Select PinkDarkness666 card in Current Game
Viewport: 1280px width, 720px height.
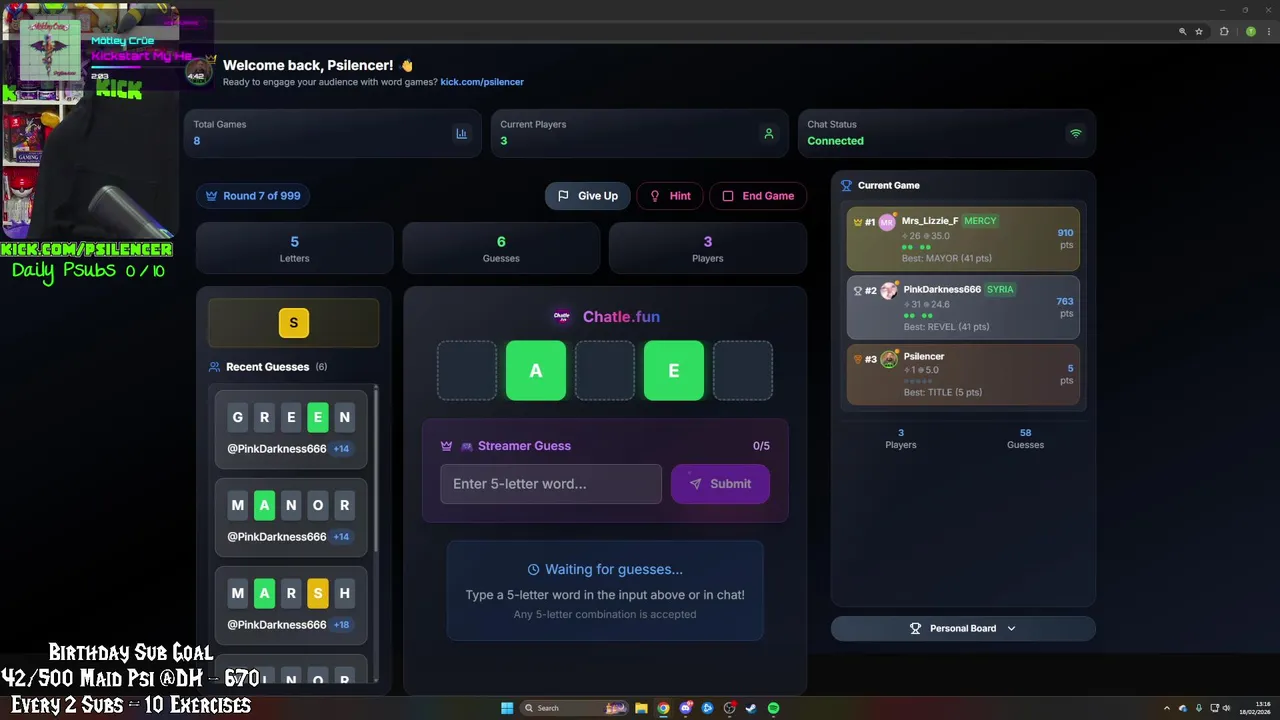963,307
